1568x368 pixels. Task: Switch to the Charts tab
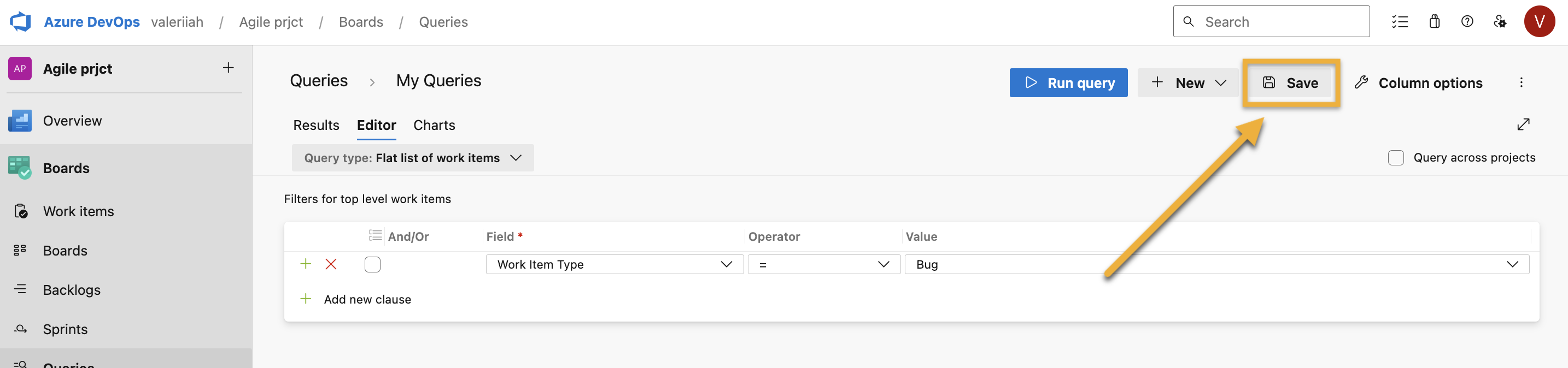(434, 125)
